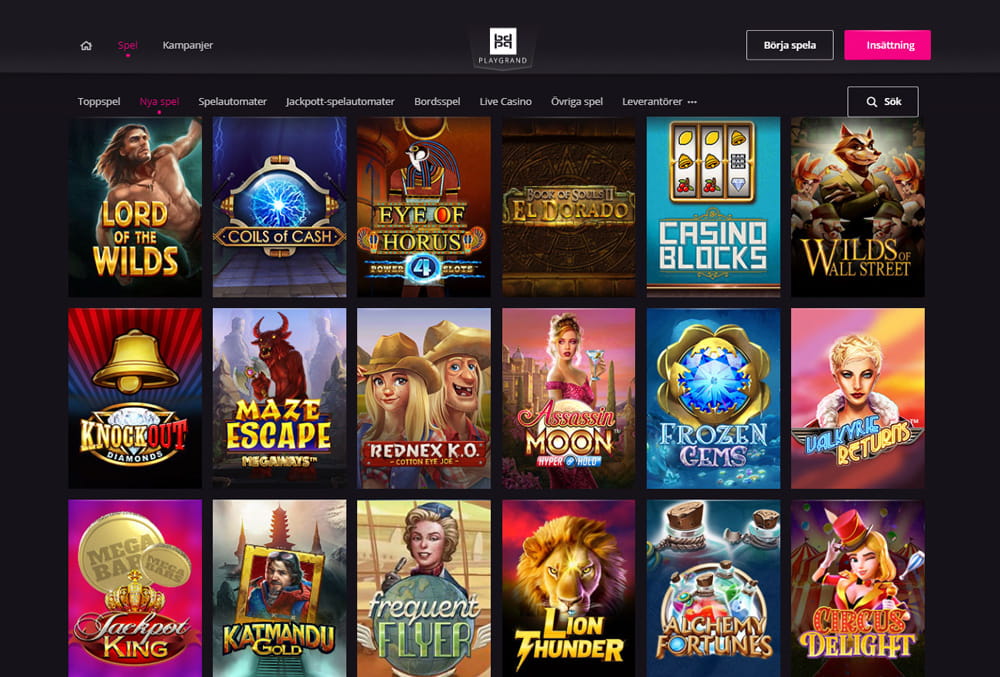Open the Spel menu
Viewport: 1000px width, 677px height.
128,45
